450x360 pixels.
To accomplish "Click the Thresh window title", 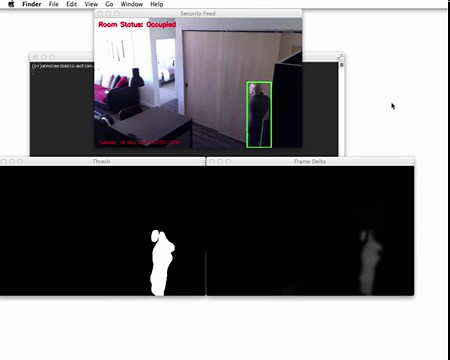I will click(101, 161).
